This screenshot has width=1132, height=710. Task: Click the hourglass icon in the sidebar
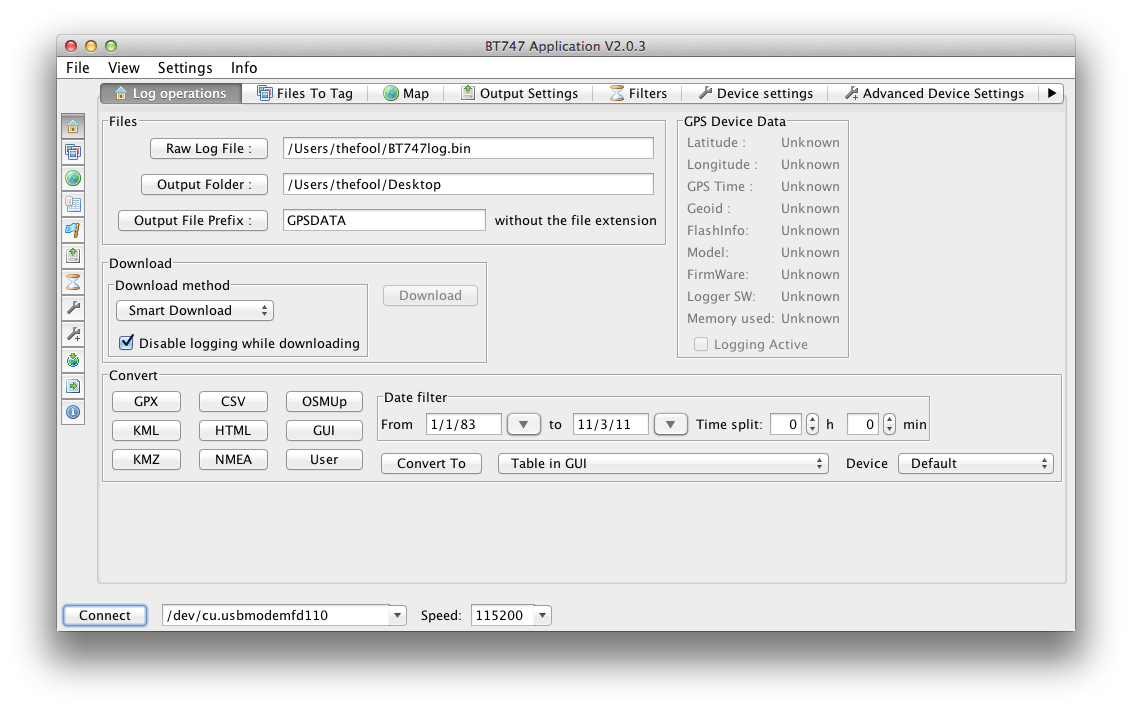(73, 282)
